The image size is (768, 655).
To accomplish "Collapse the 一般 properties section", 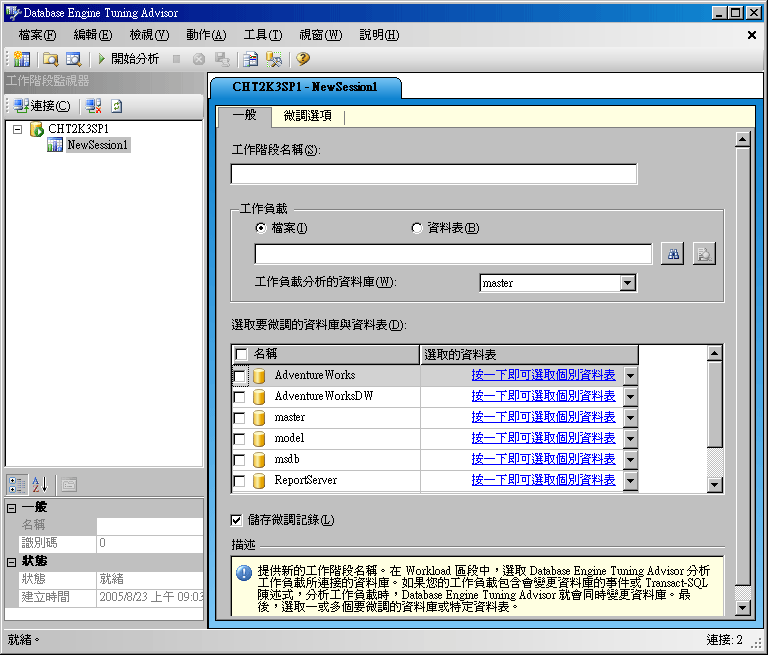I will (12, 508).
